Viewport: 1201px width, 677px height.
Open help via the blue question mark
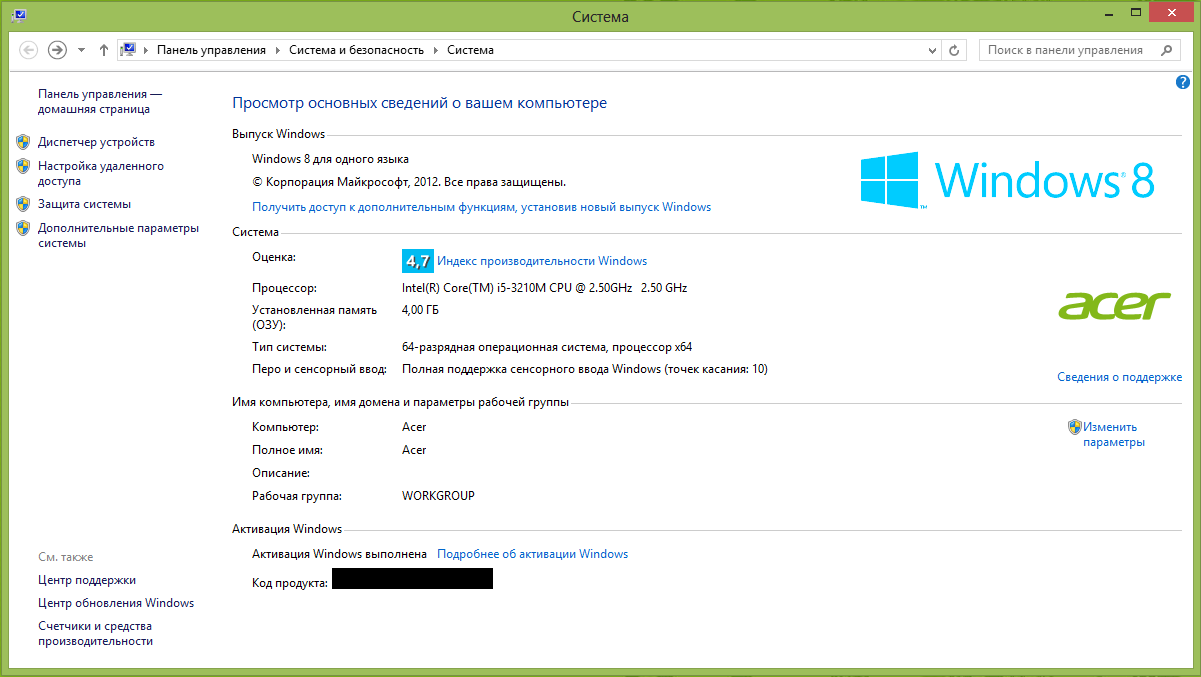(1183, 82)
